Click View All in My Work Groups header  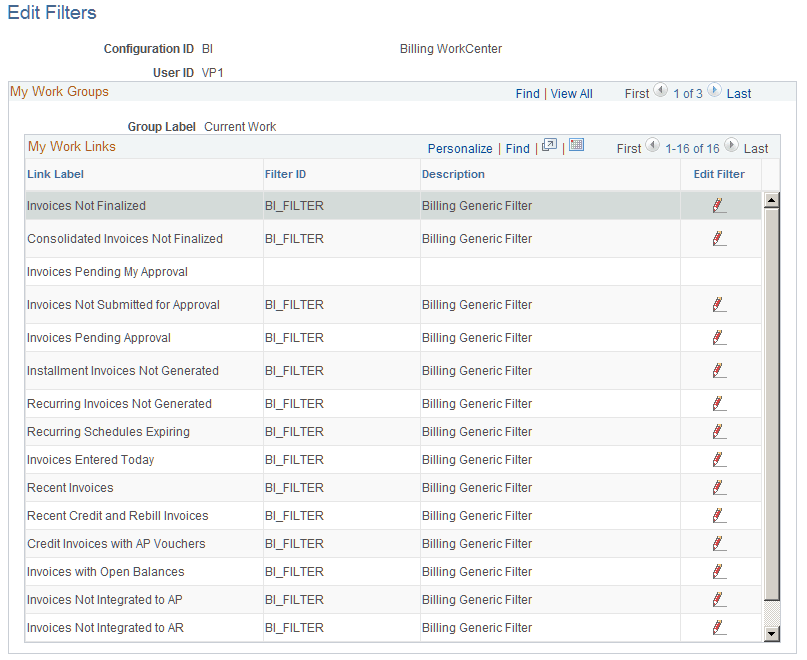point(571,93)
